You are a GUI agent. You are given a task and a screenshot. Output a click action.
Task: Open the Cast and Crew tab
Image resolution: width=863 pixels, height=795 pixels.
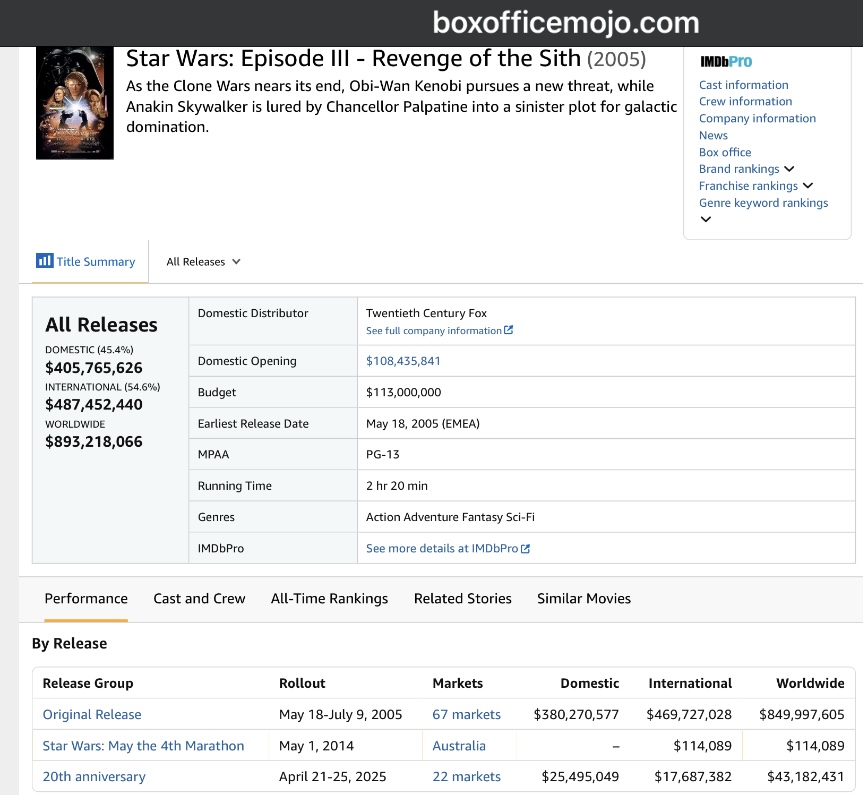coord(199,598)
